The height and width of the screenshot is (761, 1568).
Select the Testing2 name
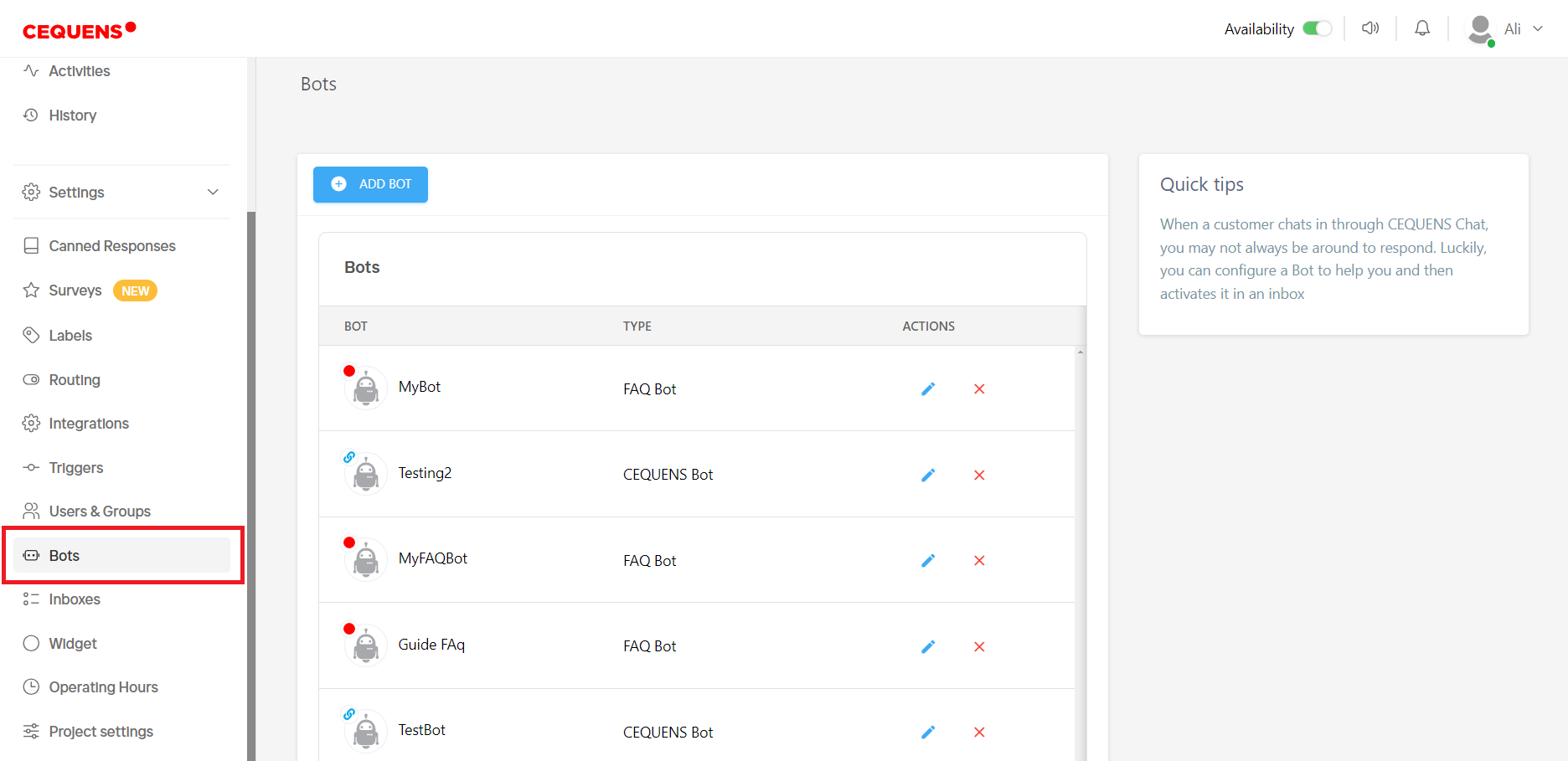pyautogui.click(x=425, y=473)
